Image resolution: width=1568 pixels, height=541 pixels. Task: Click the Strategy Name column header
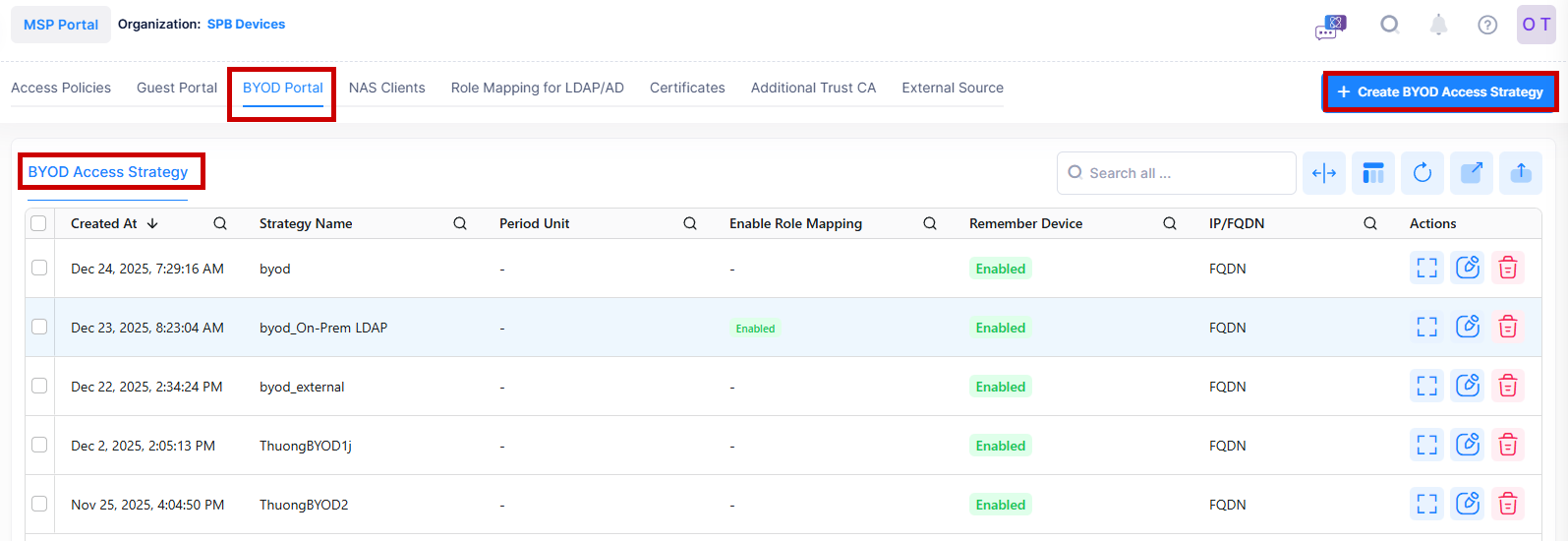pyautogui.click(x=306, y=223)
